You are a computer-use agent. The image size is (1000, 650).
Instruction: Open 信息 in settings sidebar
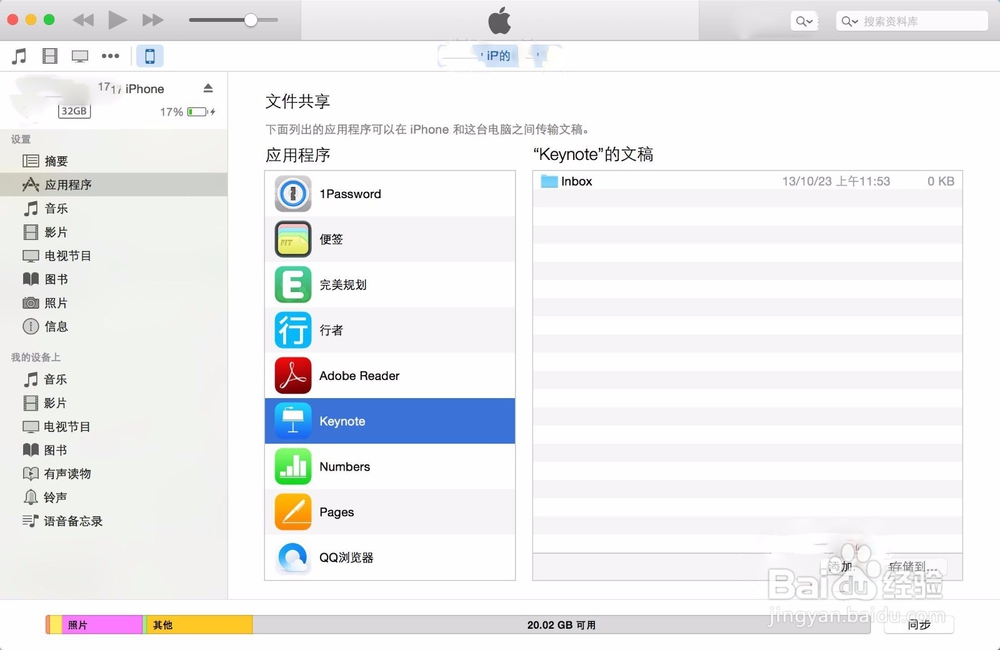coord(114,326)
